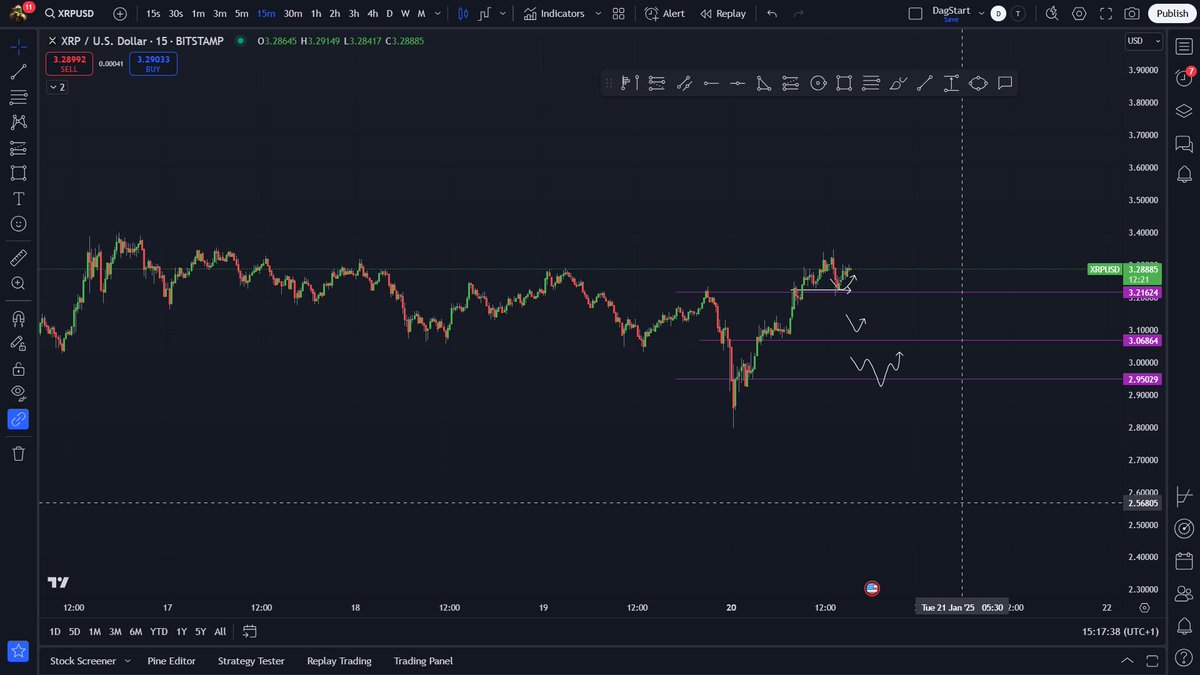Open the Pine Editor tab
The width and height of the screenshot is (1200, 675).
tap(171, 661)
